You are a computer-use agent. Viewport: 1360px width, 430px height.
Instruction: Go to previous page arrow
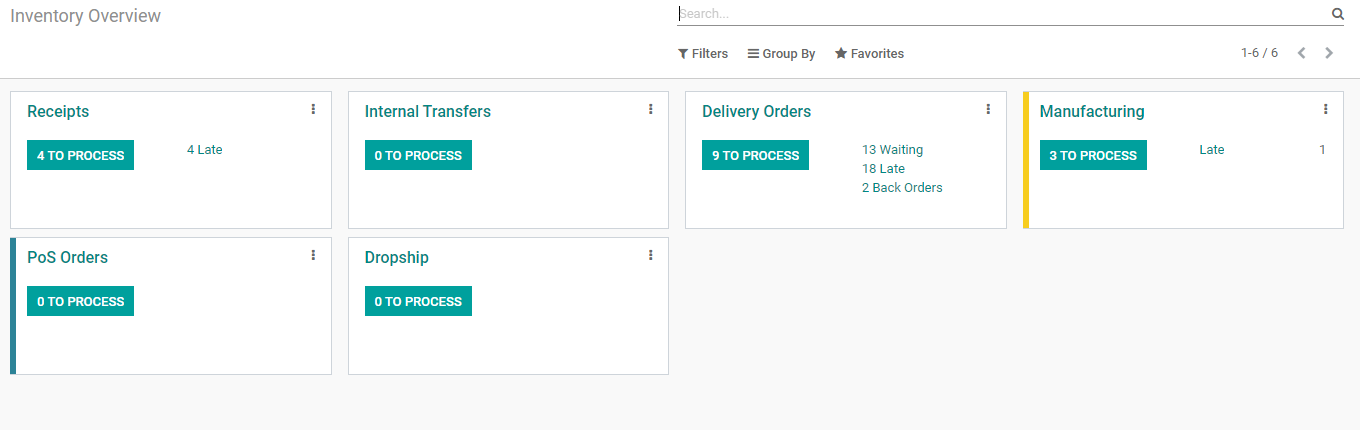click(1301, 53)
